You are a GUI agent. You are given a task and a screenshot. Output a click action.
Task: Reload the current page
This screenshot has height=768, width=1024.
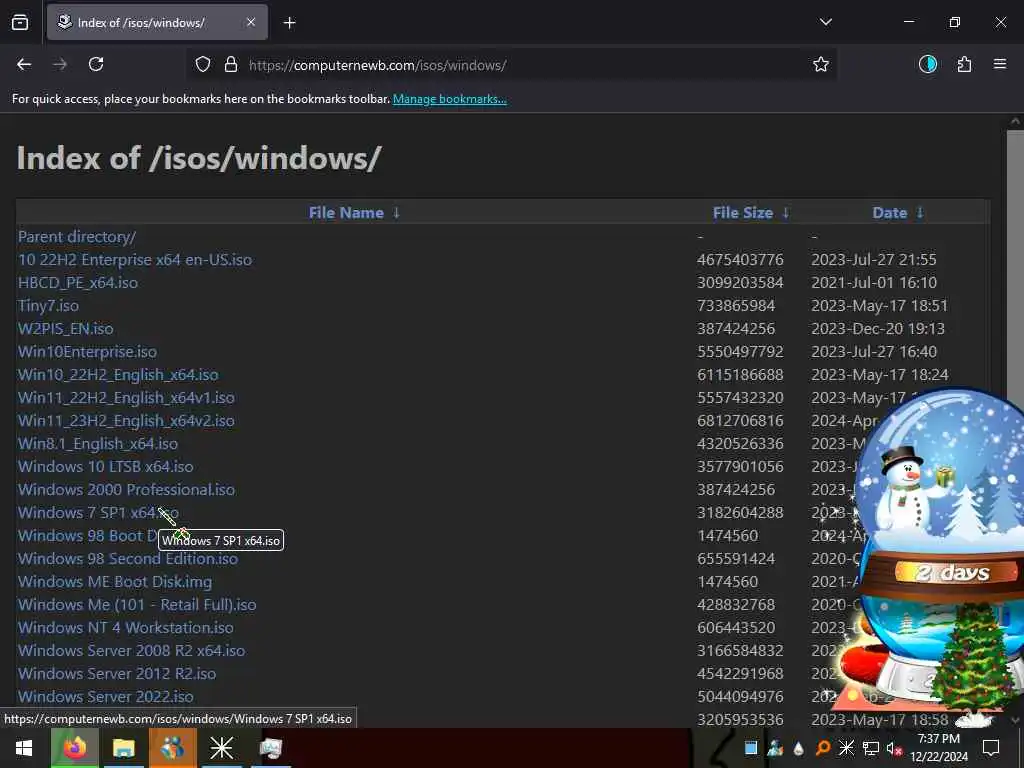coord(96,65)
